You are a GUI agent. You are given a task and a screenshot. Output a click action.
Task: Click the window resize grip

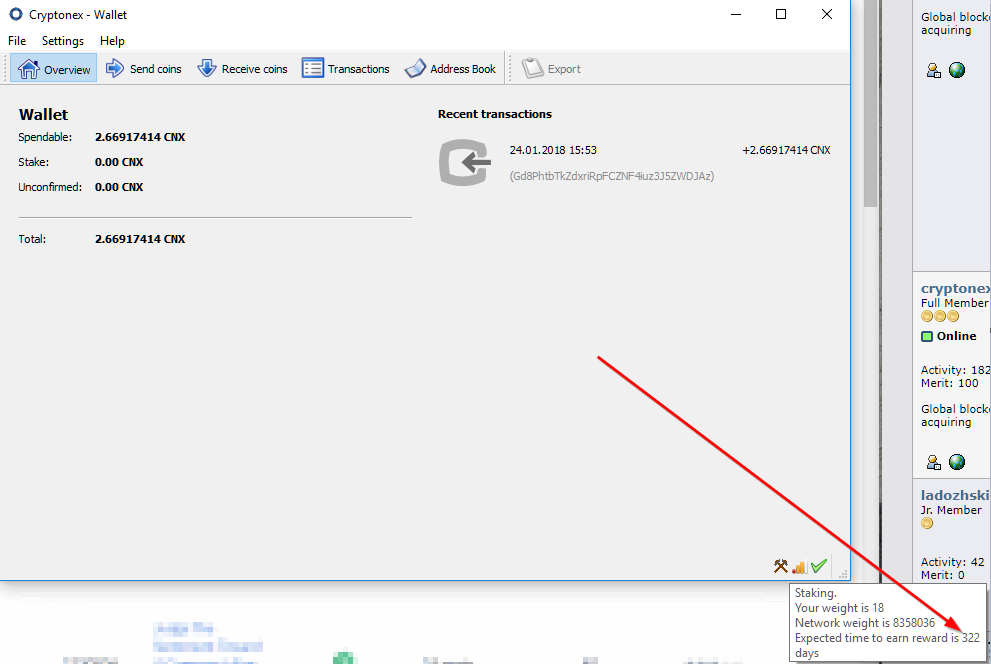(843, 574)
